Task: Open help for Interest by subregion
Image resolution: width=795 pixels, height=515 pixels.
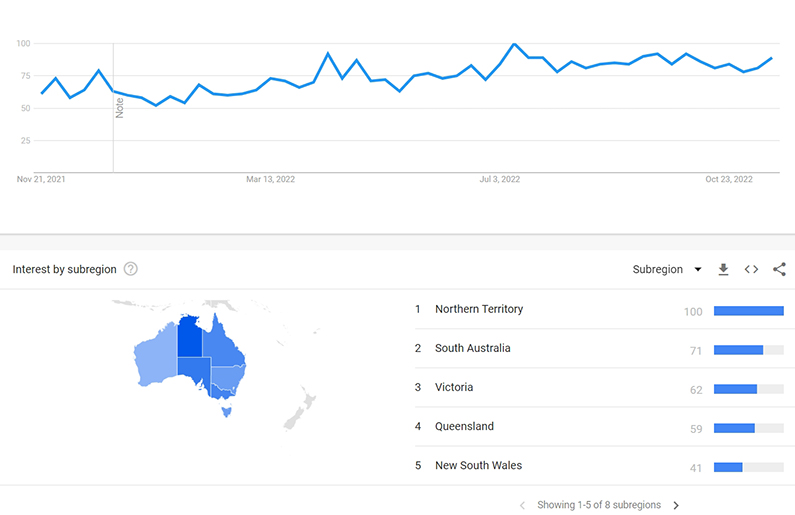Action: point(130,269)
